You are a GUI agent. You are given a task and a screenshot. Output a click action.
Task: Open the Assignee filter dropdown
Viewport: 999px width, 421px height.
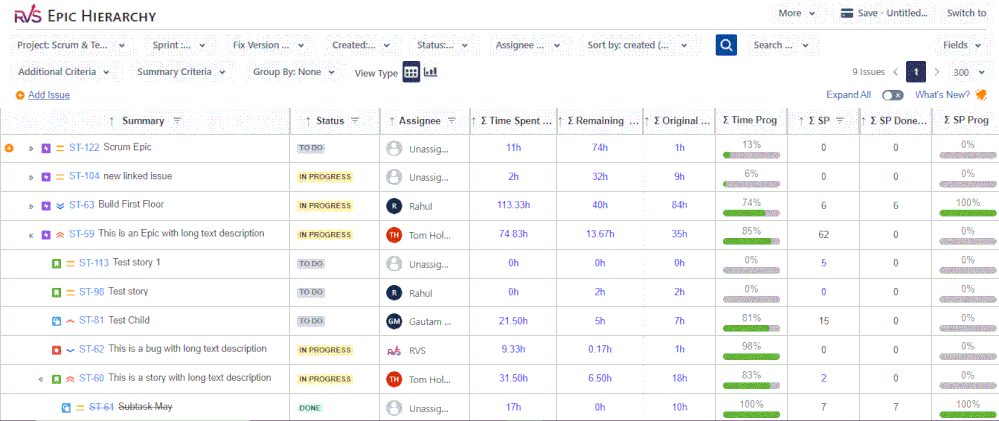[x=528, y=45]
